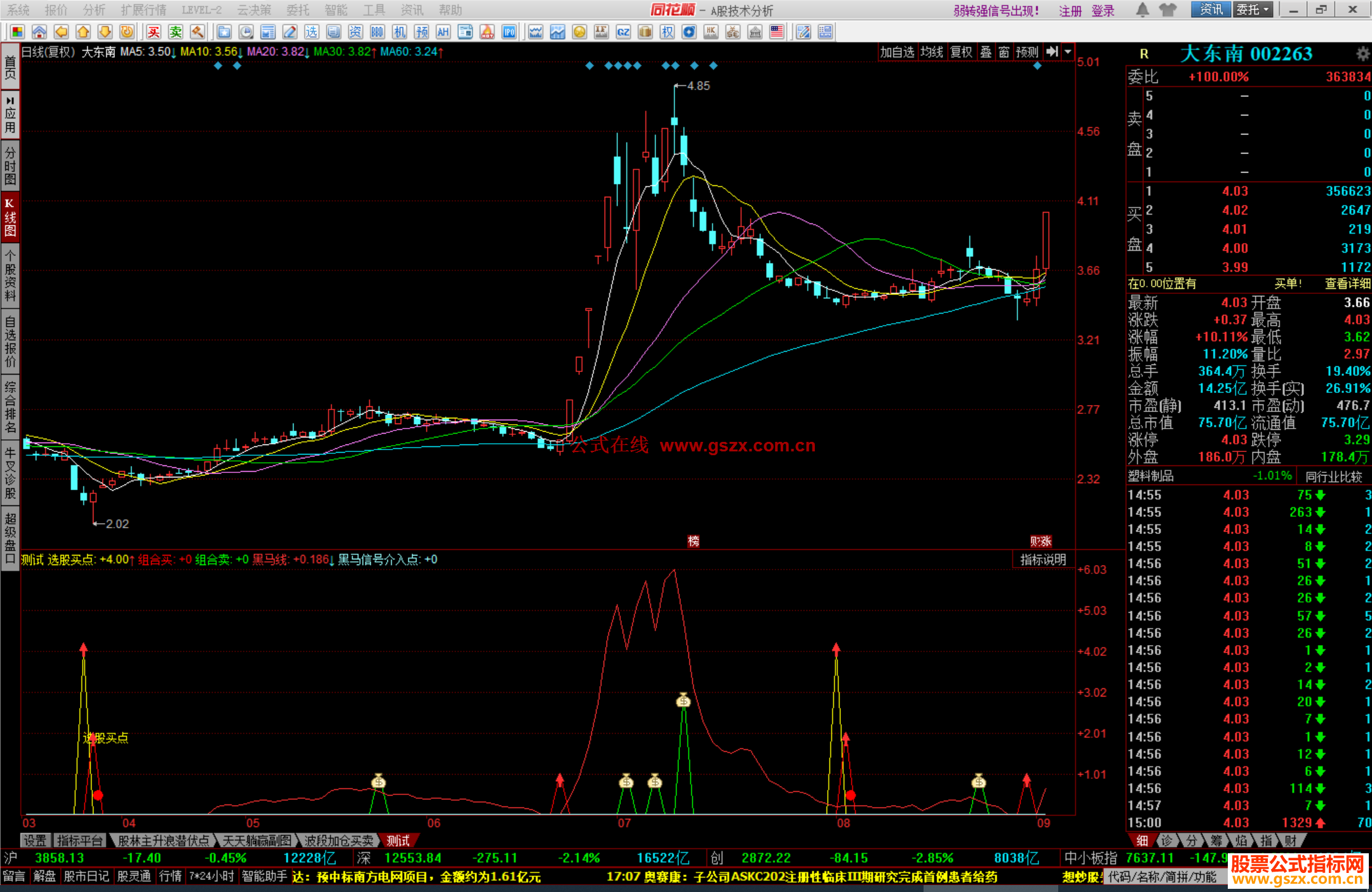Click the 查看详细 link in order panel
Image resolution: width=1372 pixels, height=892 pixels.
(1347, 284)
